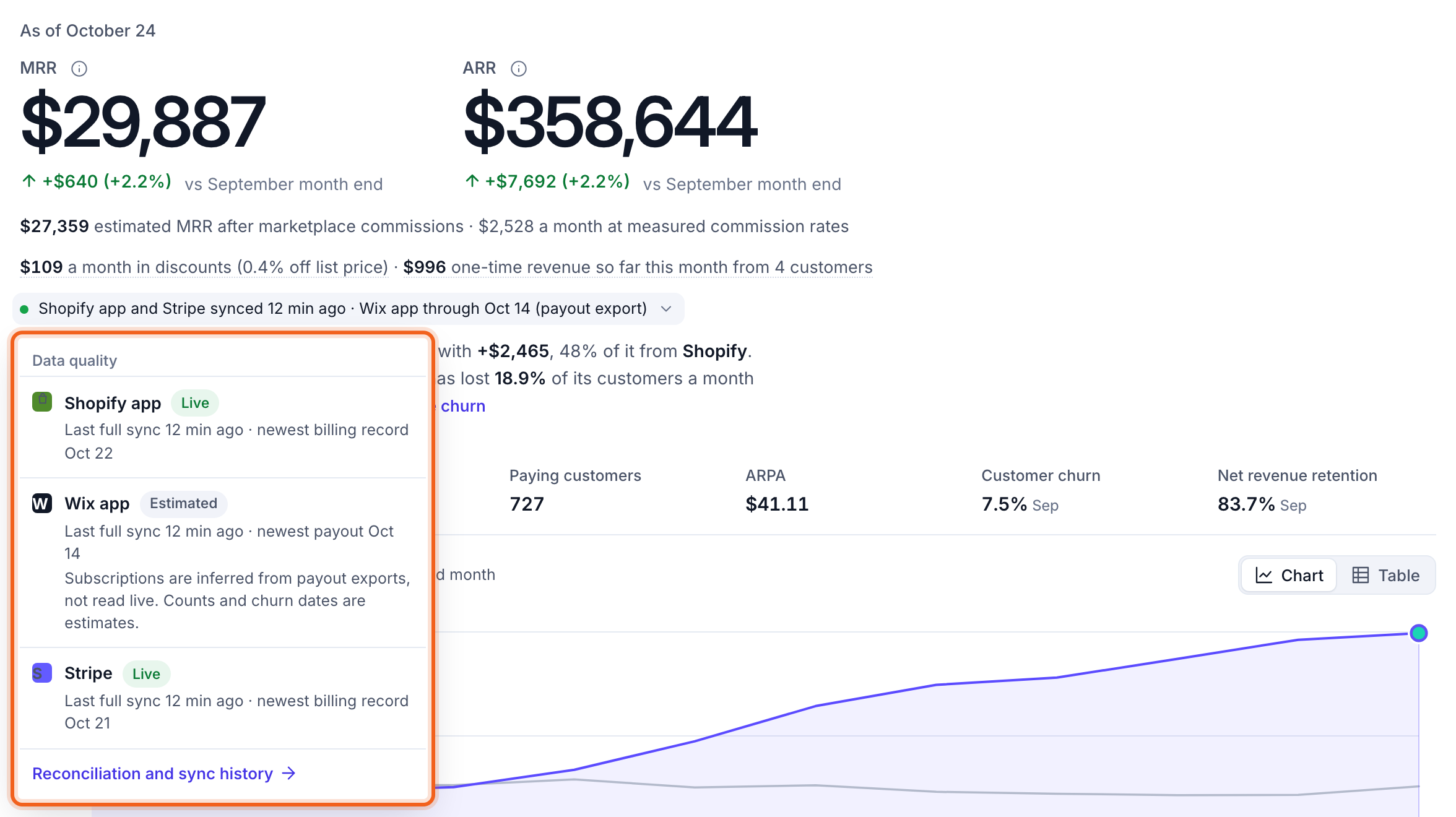Click the ARR info icon
Image resolution: width=1456 pixels, height=817 pixels.
click(519, 68)
